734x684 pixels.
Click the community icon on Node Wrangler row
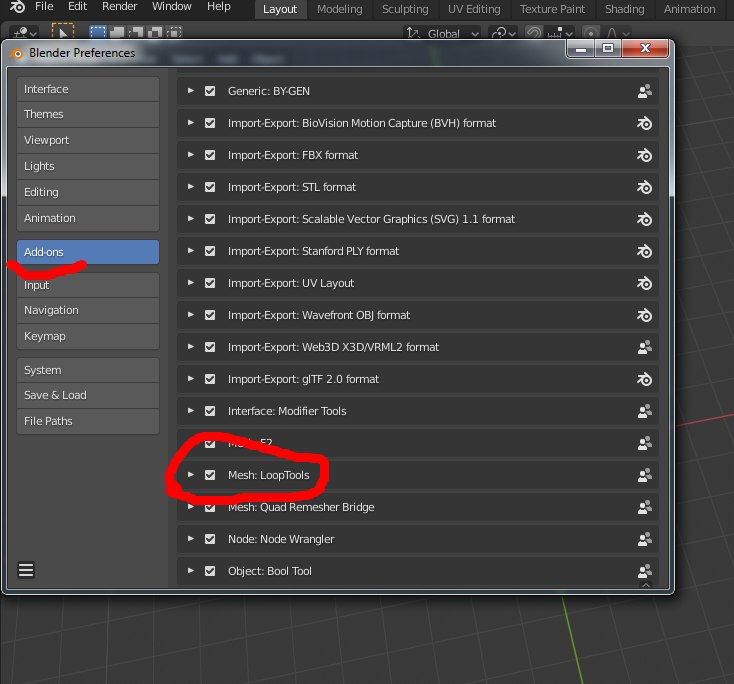point(645,539)
